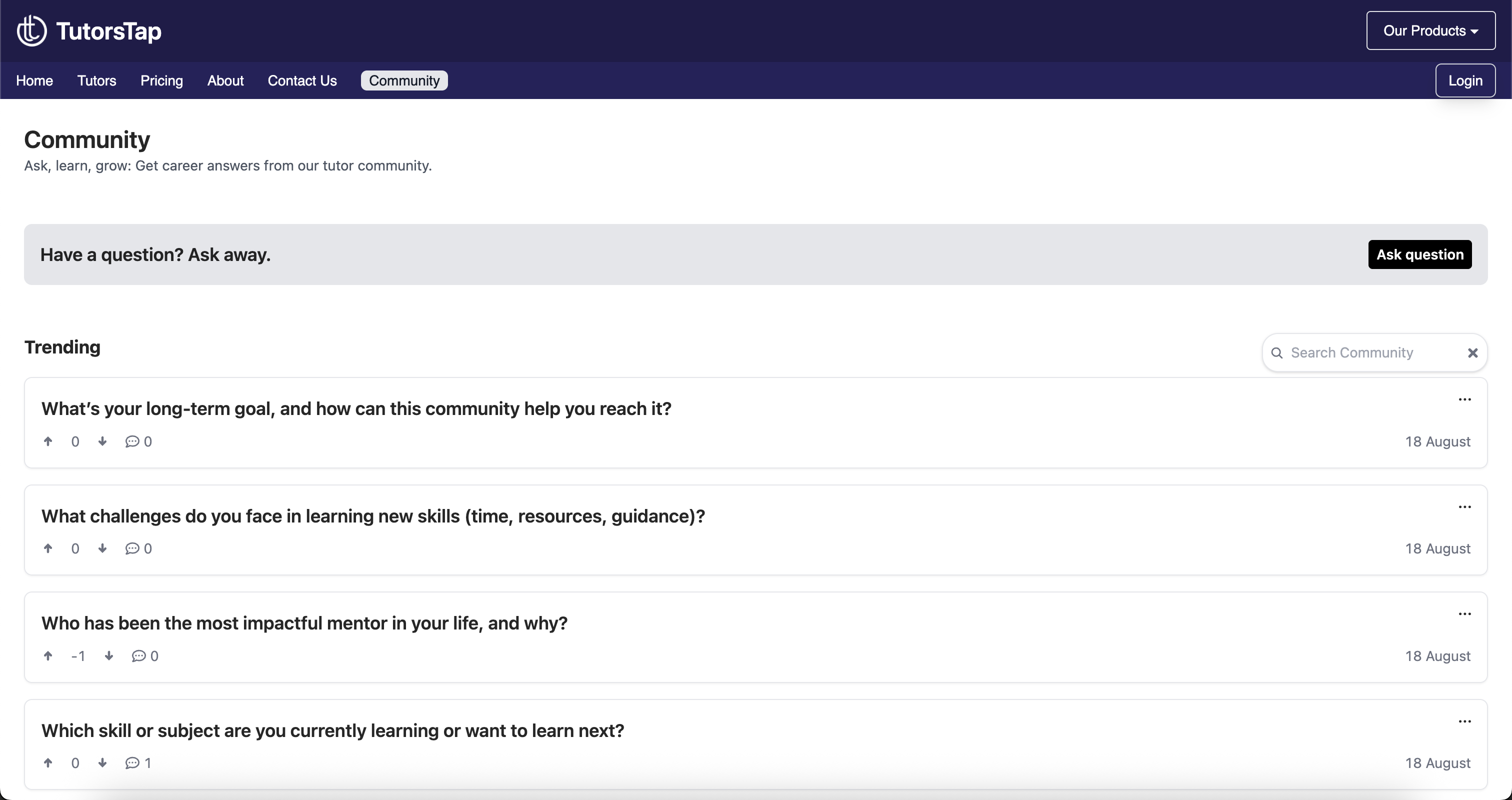This screenshot has width=1512, height=800.
Task: Open the Pricing page
Action: (161, 80)
